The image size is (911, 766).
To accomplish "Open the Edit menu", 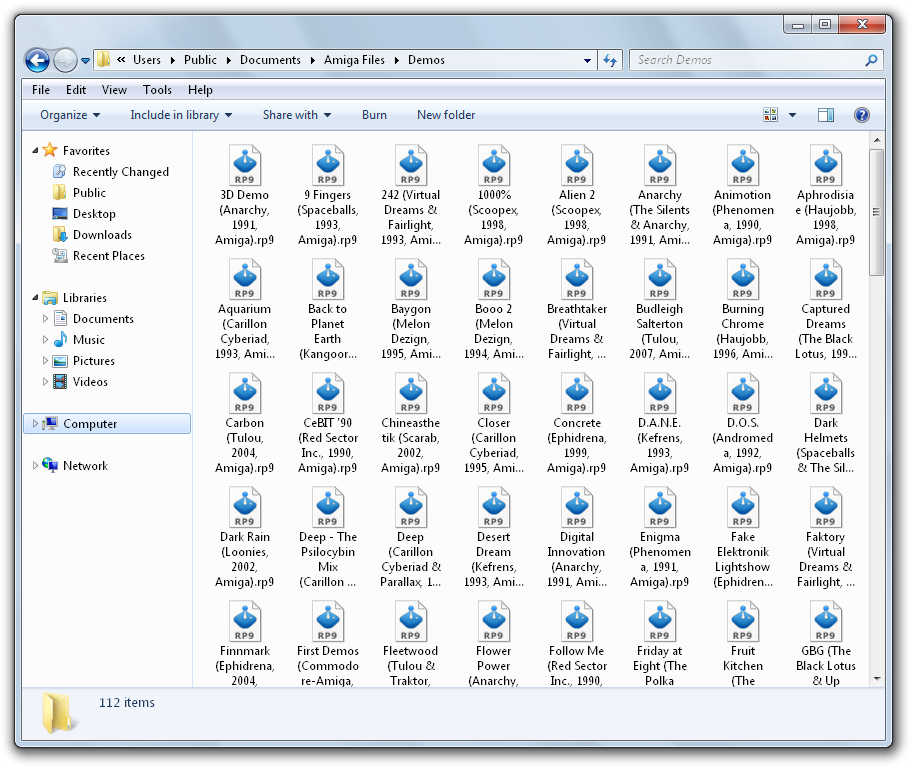I will point(76,90).
